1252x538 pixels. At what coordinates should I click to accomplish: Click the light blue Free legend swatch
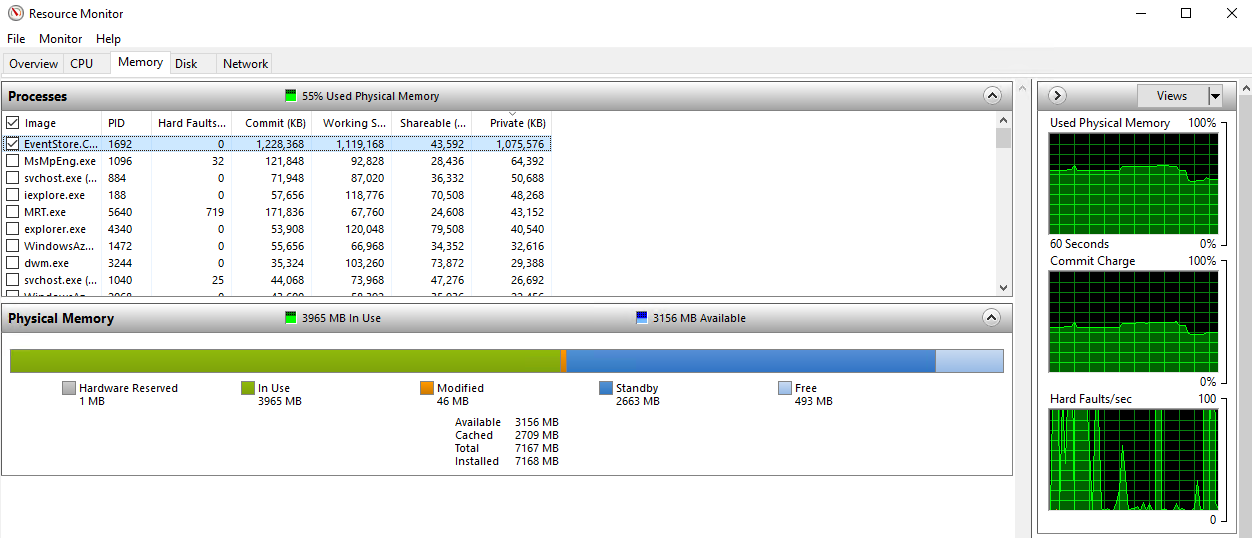click(x=785, y=388)
